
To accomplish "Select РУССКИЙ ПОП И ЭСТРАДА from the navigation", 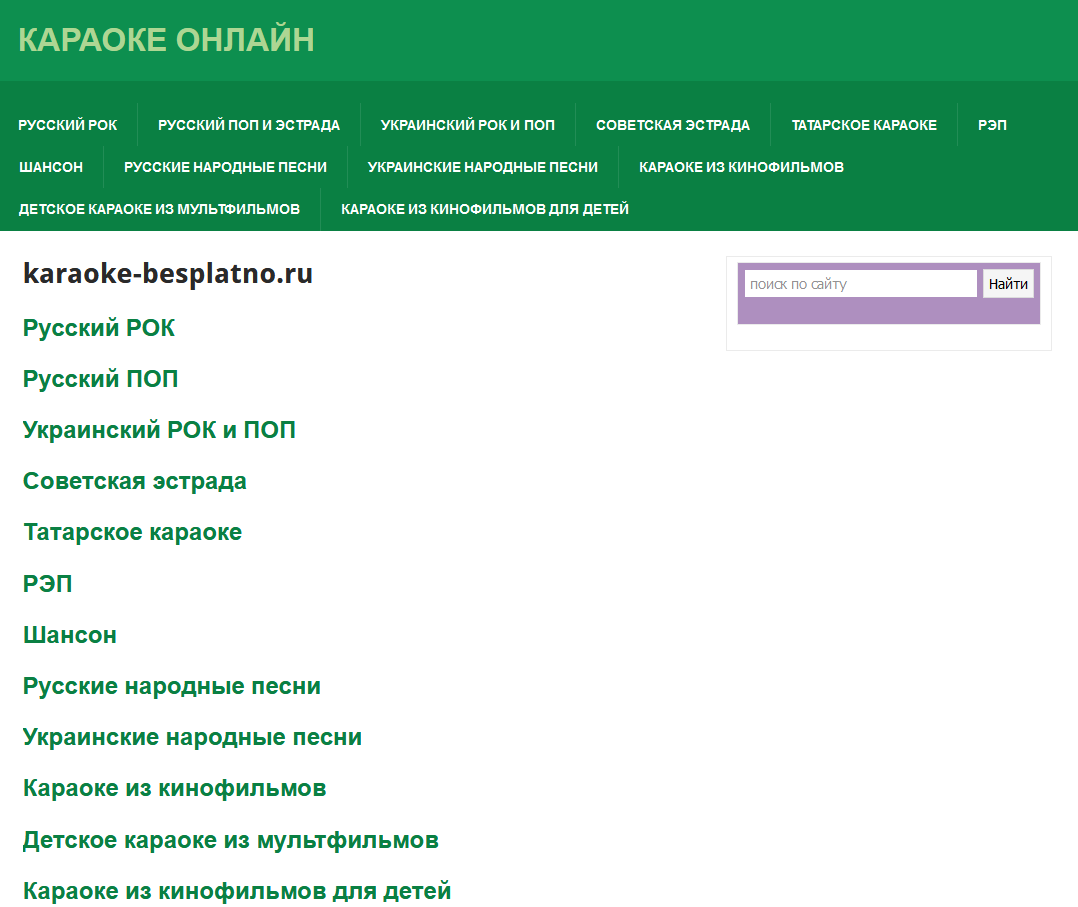I will 249,124.
